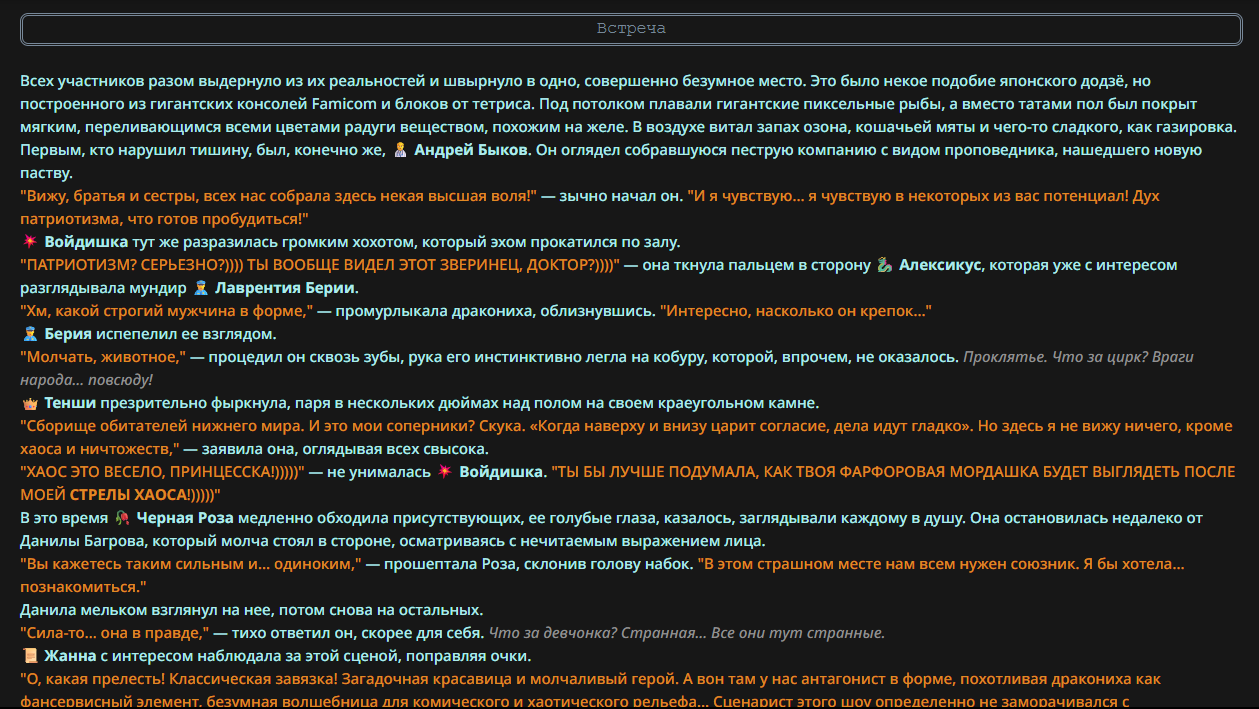Viewport: 1259px width, 709px height.
Task: Select "Войдишка" in "Войдишка тут же разразилась"
Action: pos(86,242)
